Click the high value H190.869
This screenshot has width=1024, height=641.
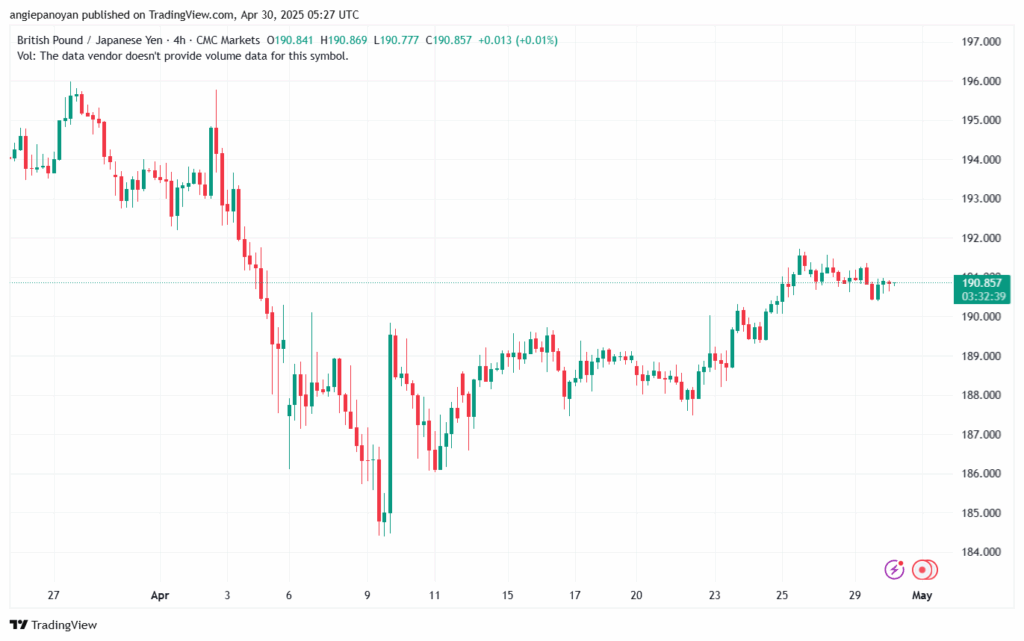pos(344,40)
